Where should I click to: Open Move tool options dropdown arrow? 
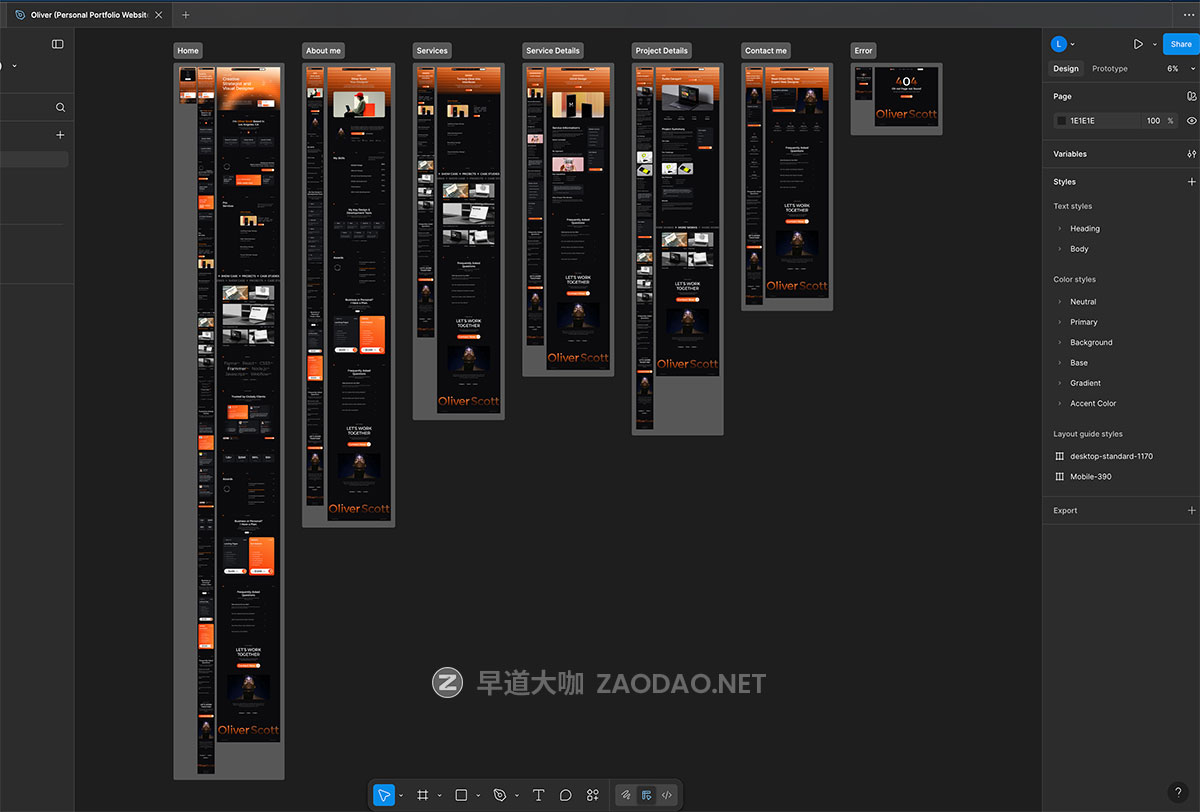pyautogui.click(x=401, y=796)
